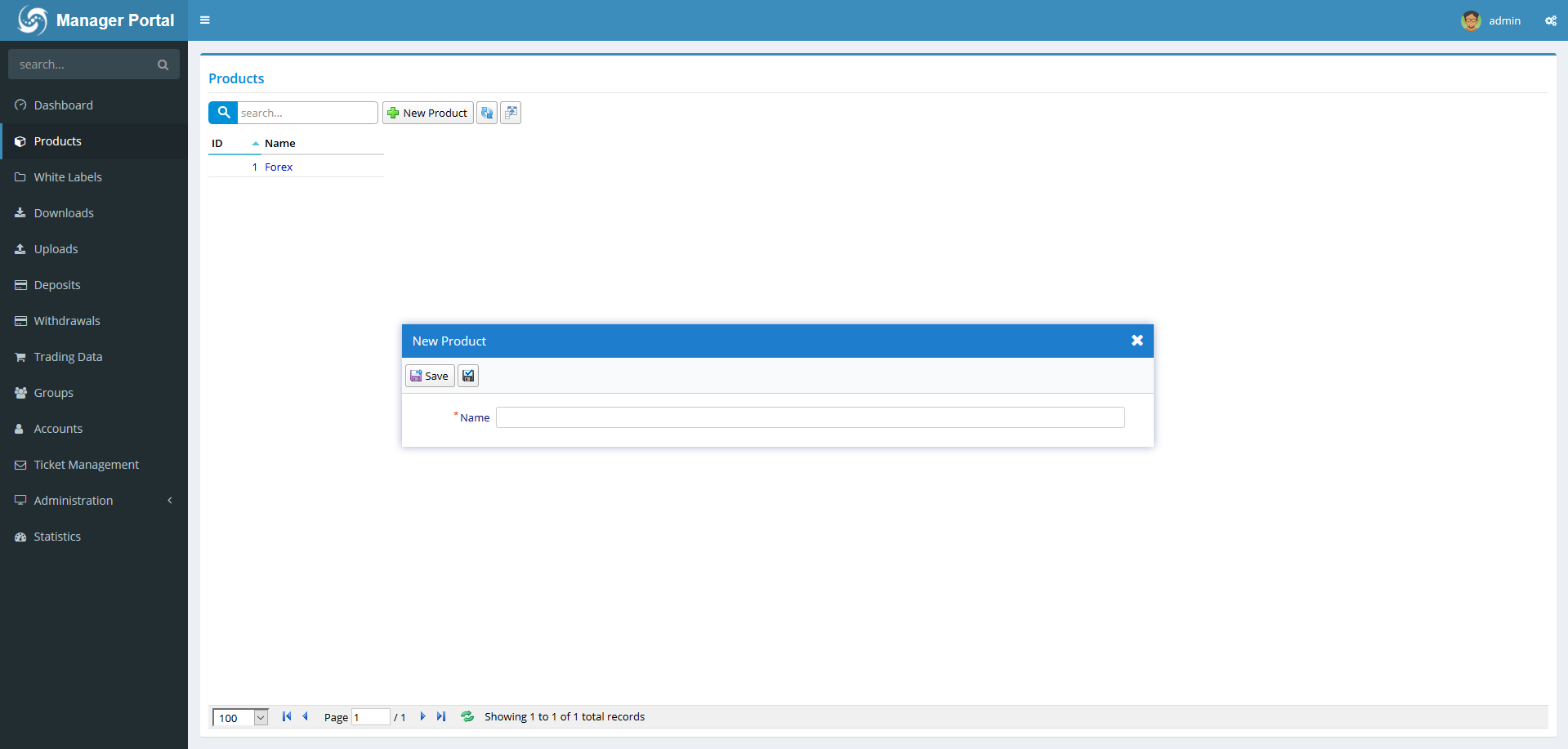Open the Forex product link
1568x749 pixels.
279,167
